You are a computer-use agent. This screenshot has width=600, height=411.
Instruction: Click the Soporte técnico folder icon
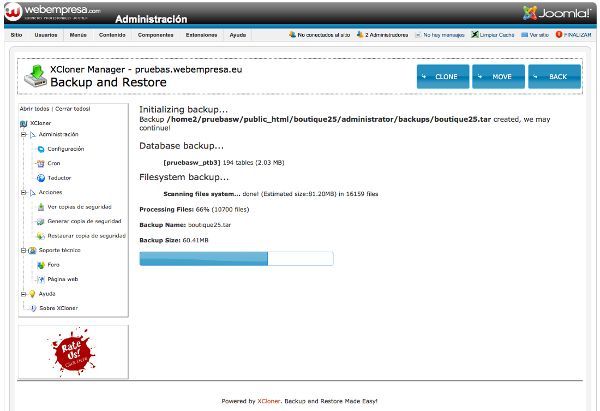tap(33, 250)
